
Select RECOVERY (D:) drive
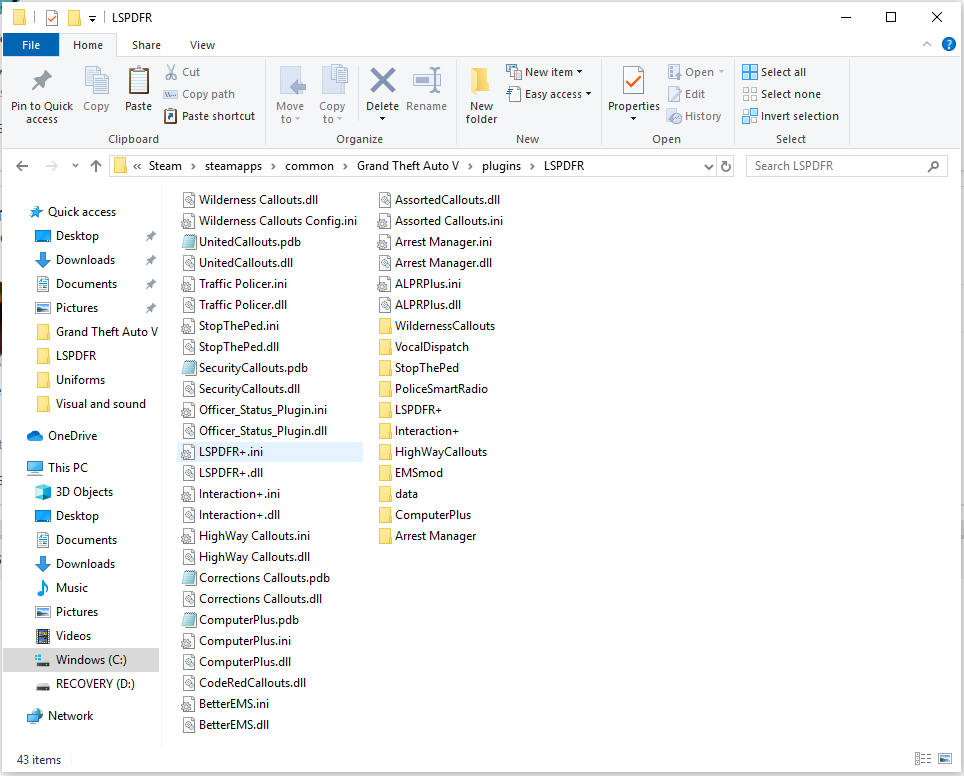(x=95, y=684)
